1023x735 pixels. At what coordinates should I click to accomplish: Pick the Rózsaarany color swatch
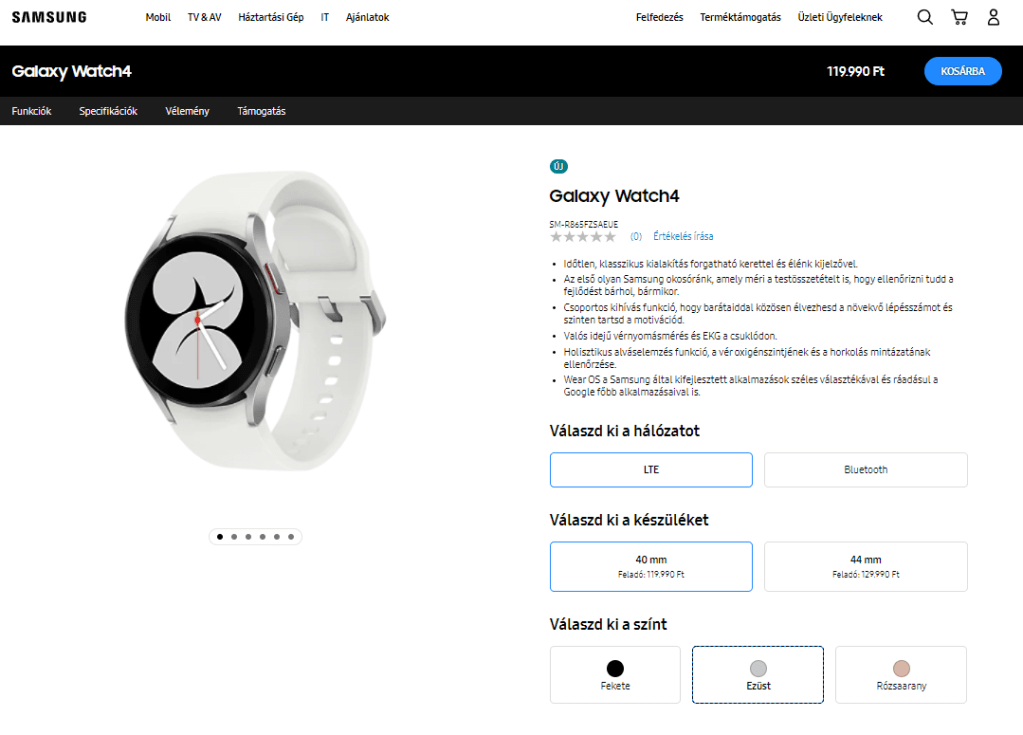[901, 674]
